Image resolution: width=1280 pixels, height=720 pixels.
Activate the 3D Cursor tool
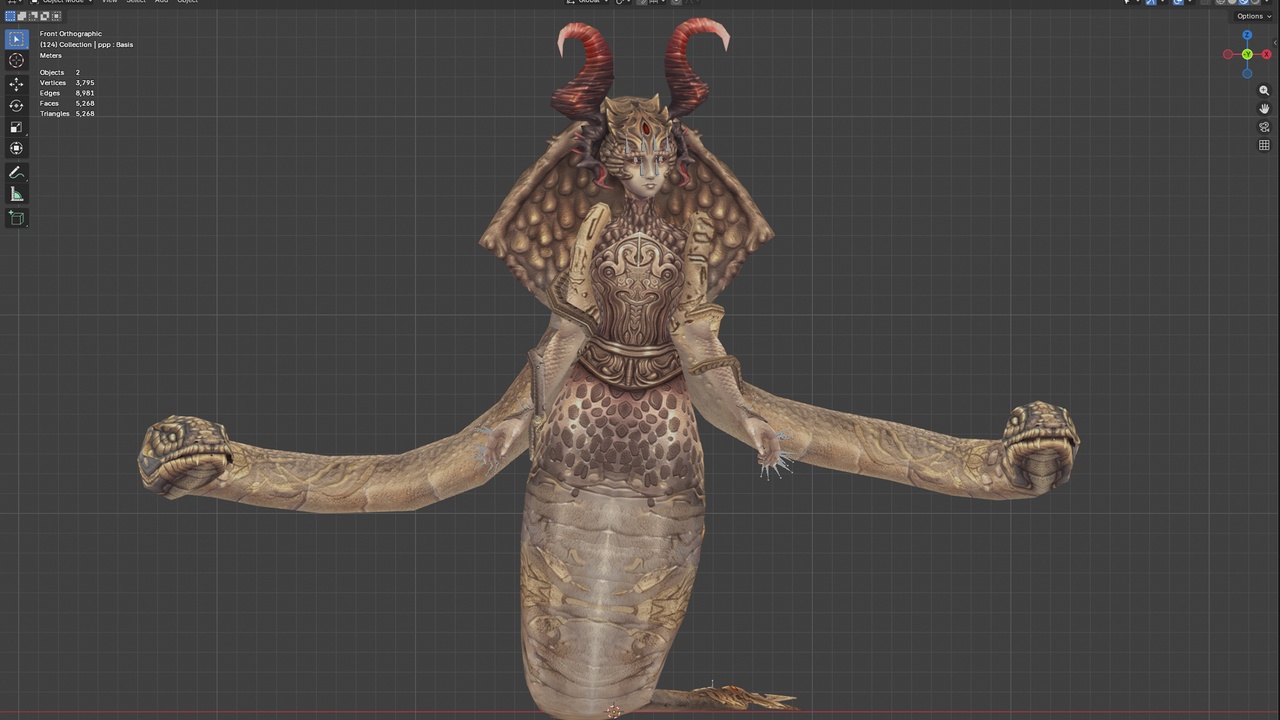point(16,61)
